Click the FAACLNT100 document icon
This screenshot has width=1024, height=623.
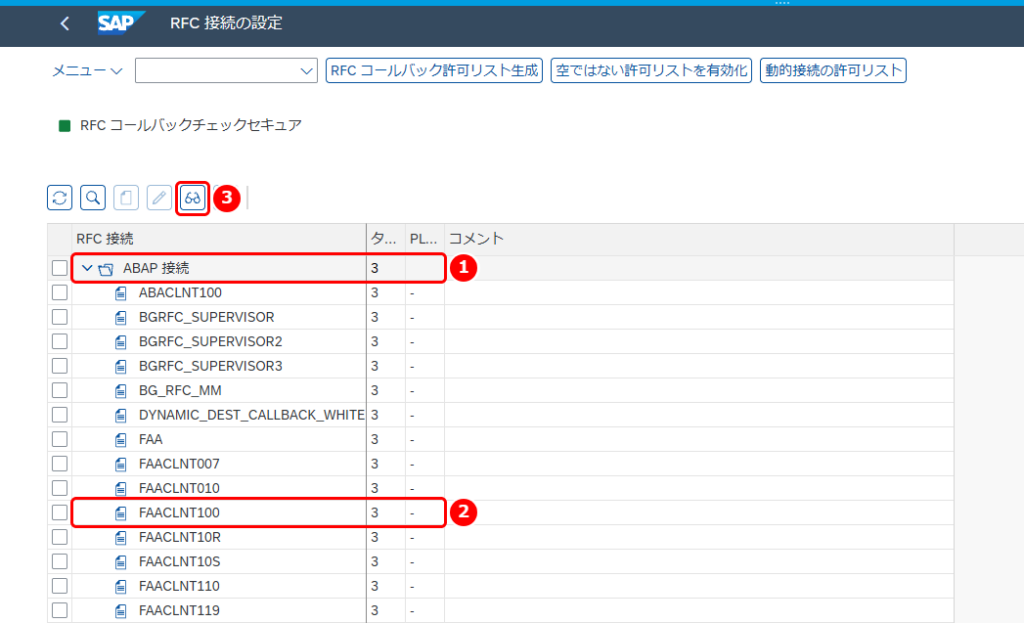(x=121, y=513)
